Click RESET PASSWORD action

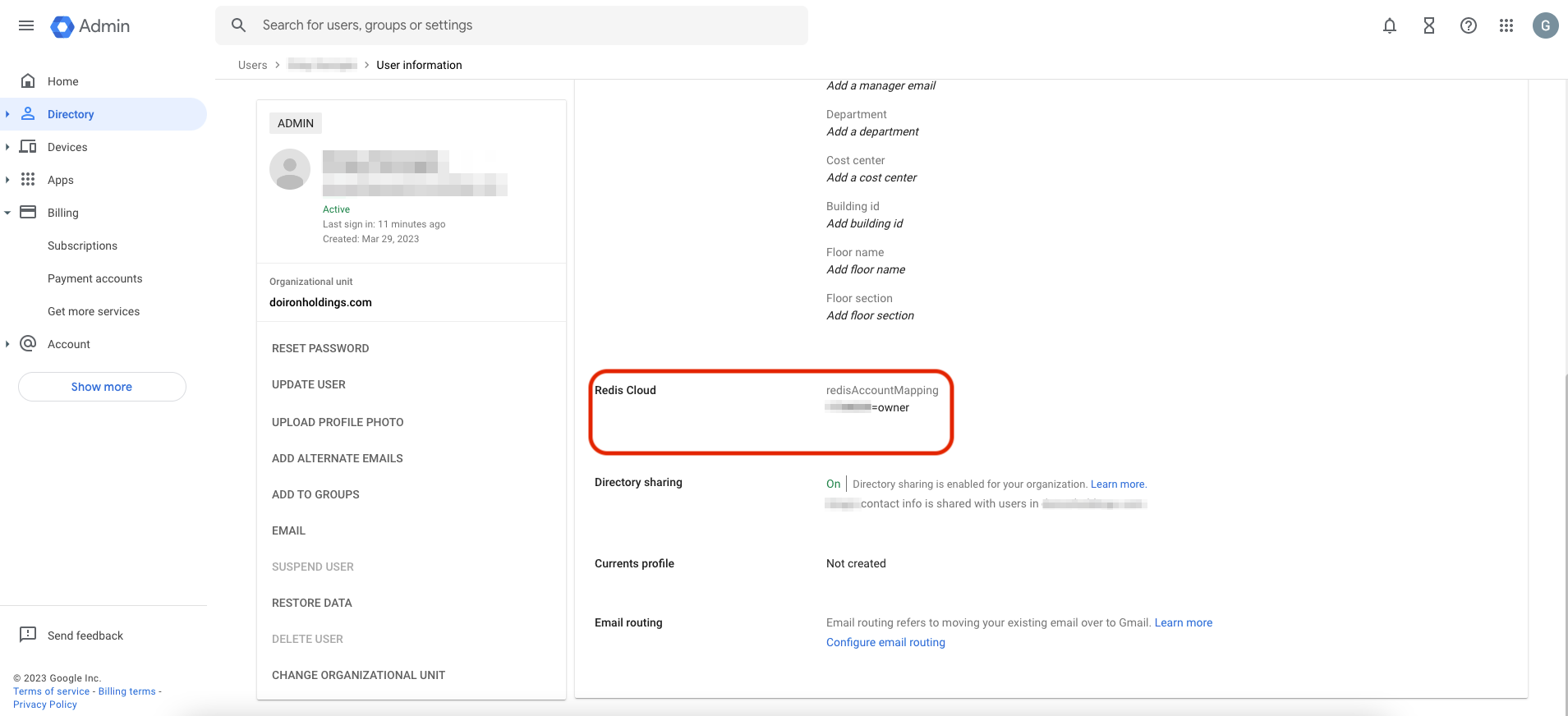(x=320, y=348)
